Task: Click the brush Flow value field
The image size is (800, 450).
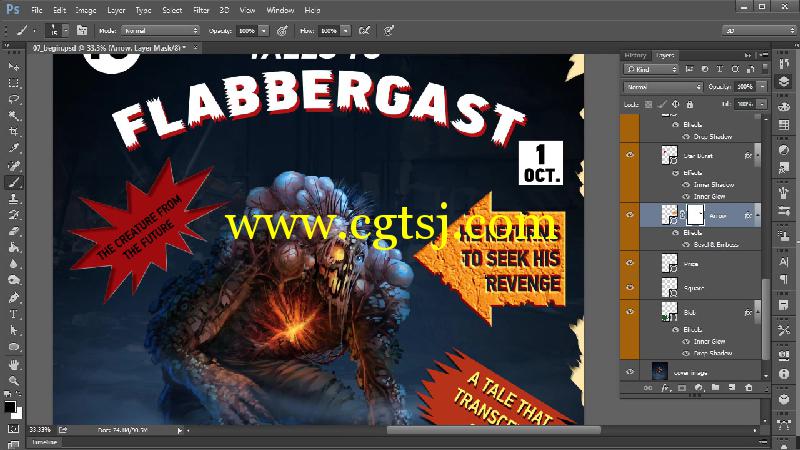Action: [x=329, y=31]
